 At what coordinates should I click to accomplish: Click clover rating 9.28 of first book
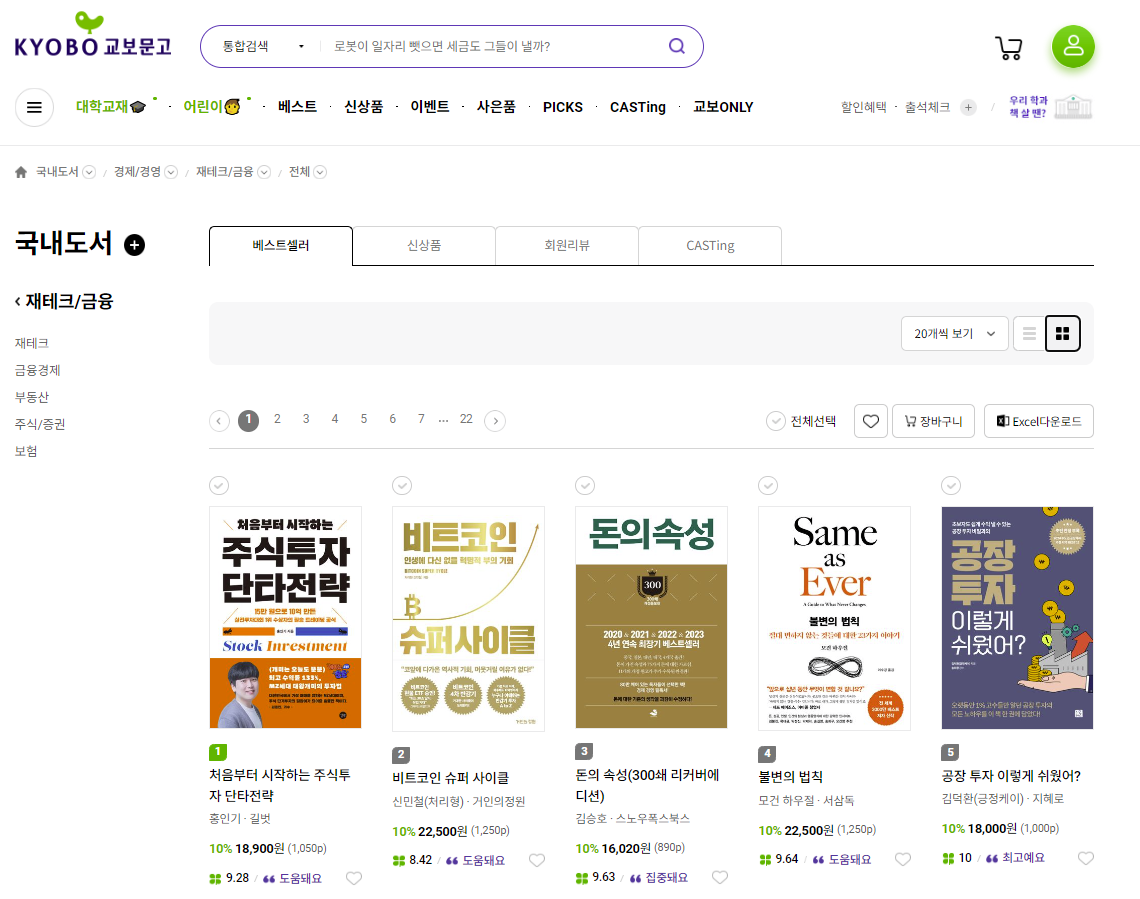[x=229, y=879]
